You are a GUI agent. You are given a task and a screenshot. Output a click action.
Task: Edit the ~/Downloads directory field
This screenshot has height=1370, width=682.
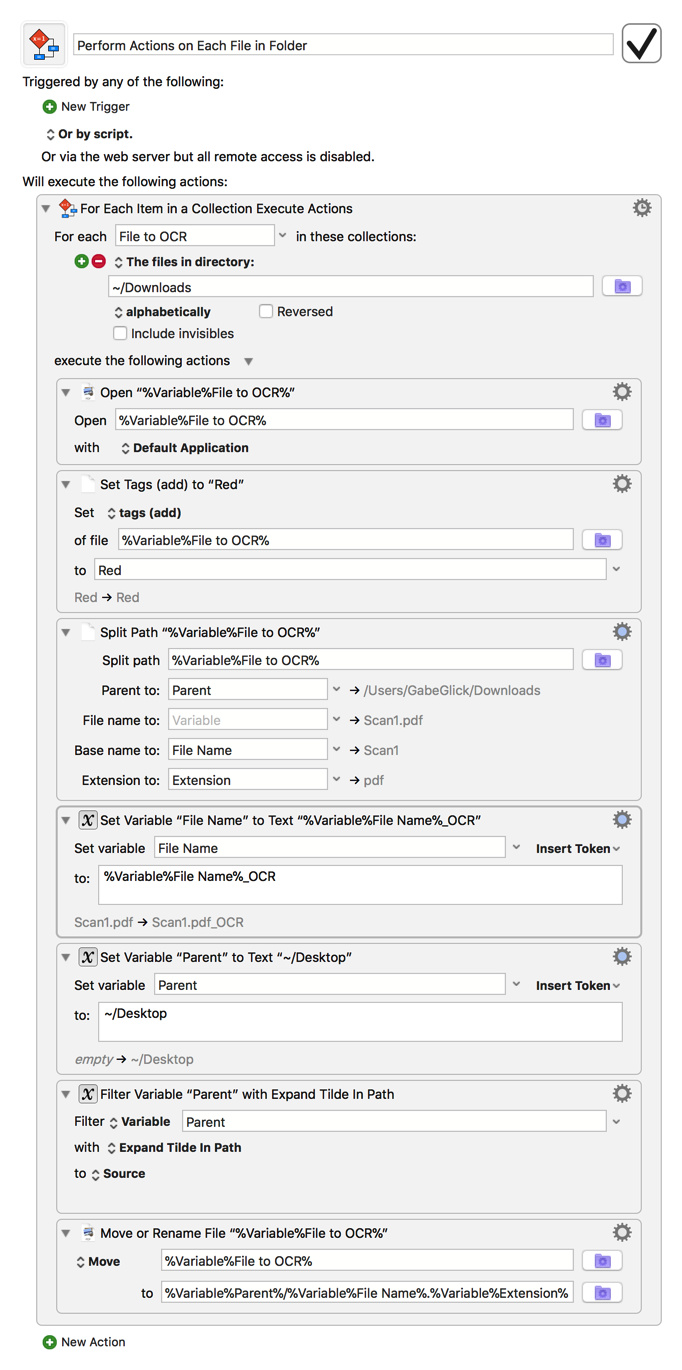click(351, 287)
